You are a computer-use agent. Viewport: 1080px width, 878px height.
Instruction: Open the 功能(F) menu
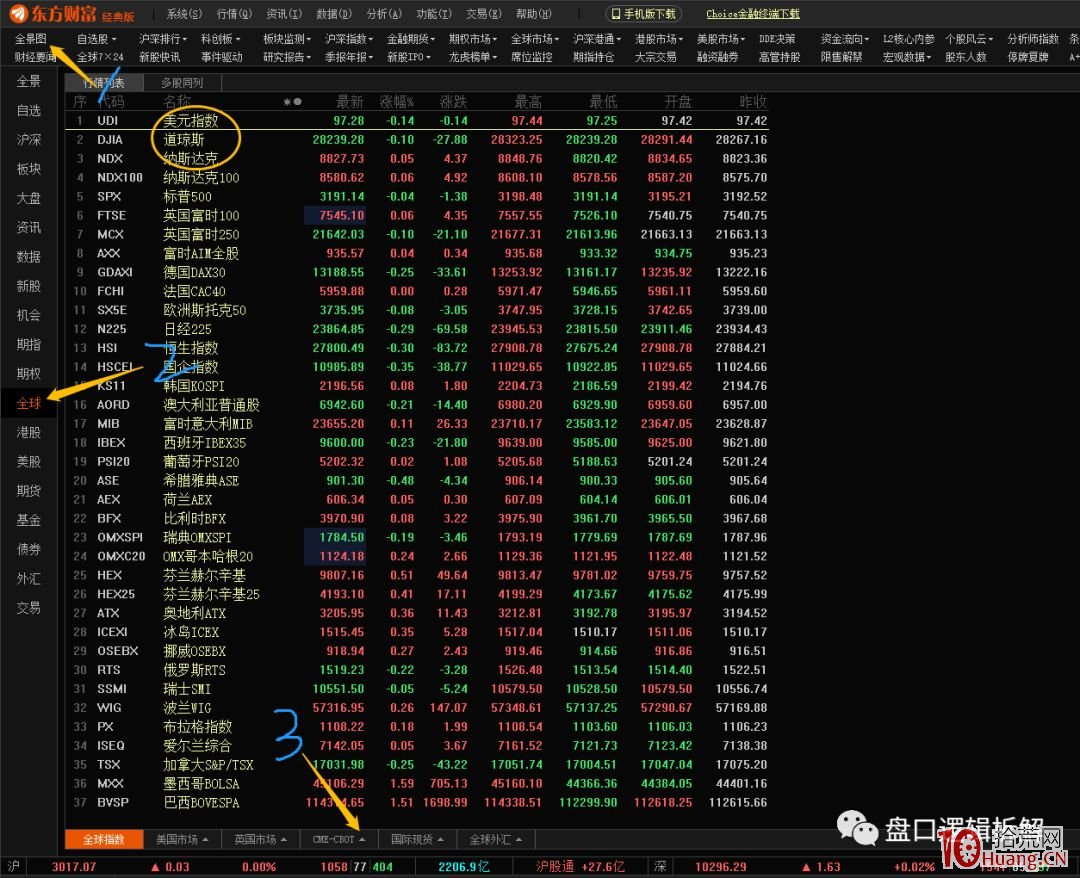(x=434, y=14)
